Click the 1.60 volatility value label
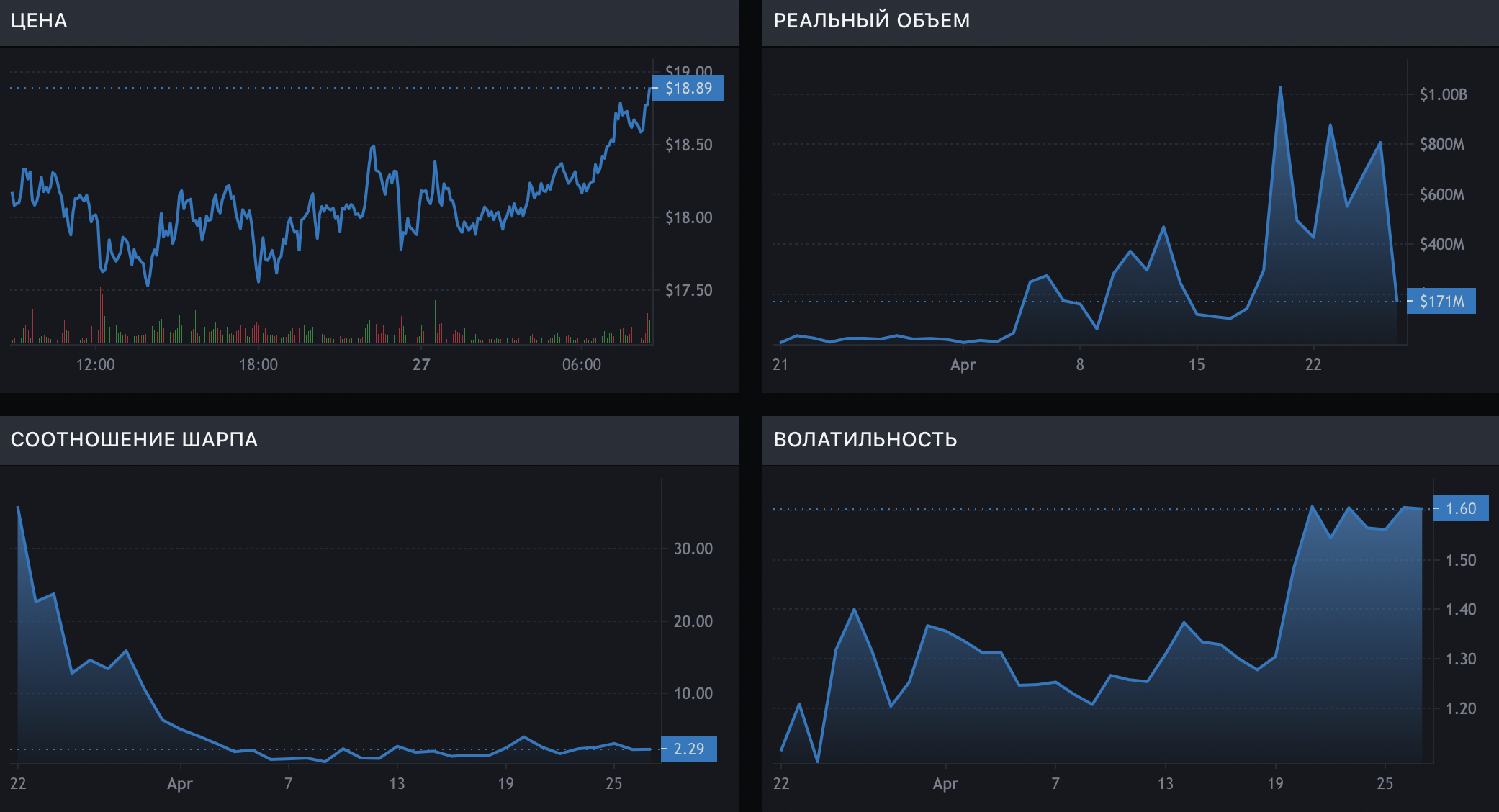Image resolution: width=1499 pixels, height=812 pixels. click(x=1460, y=509)
